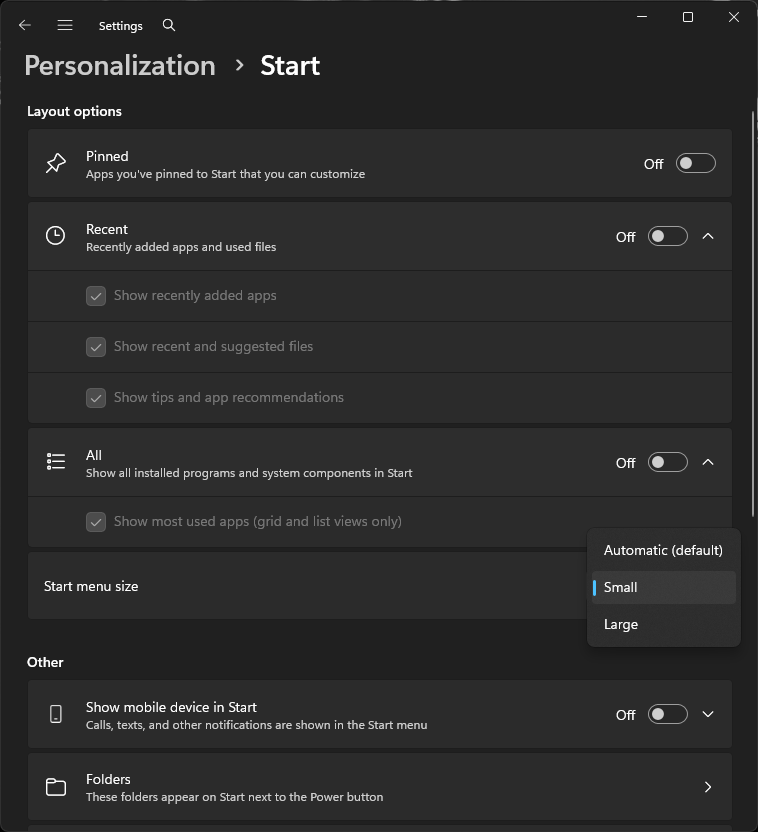
Task: Select Automatic (default) menu size
Action: pos(664,550)
